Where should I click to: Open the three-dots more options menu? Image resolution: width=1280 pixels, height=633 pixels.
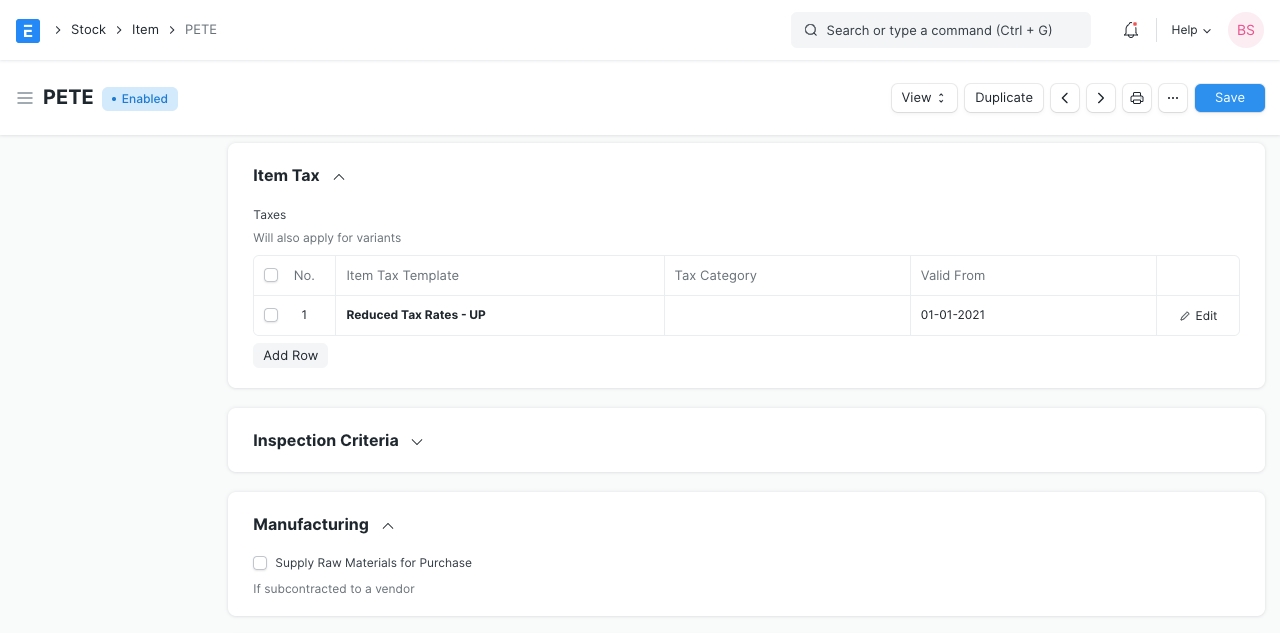coord(1173,98)
